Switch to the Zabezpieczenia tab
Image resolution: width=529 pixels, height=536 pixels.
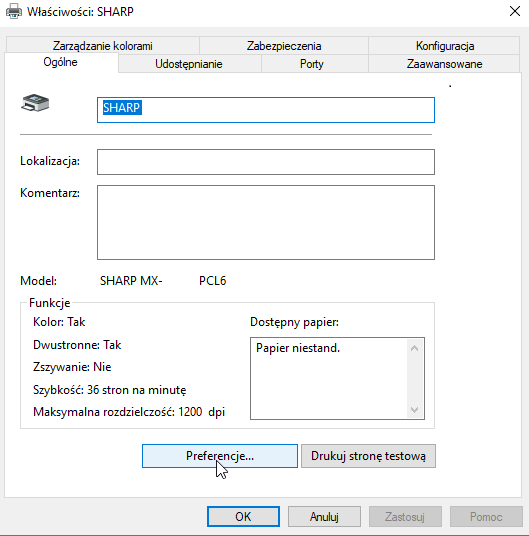284,45
